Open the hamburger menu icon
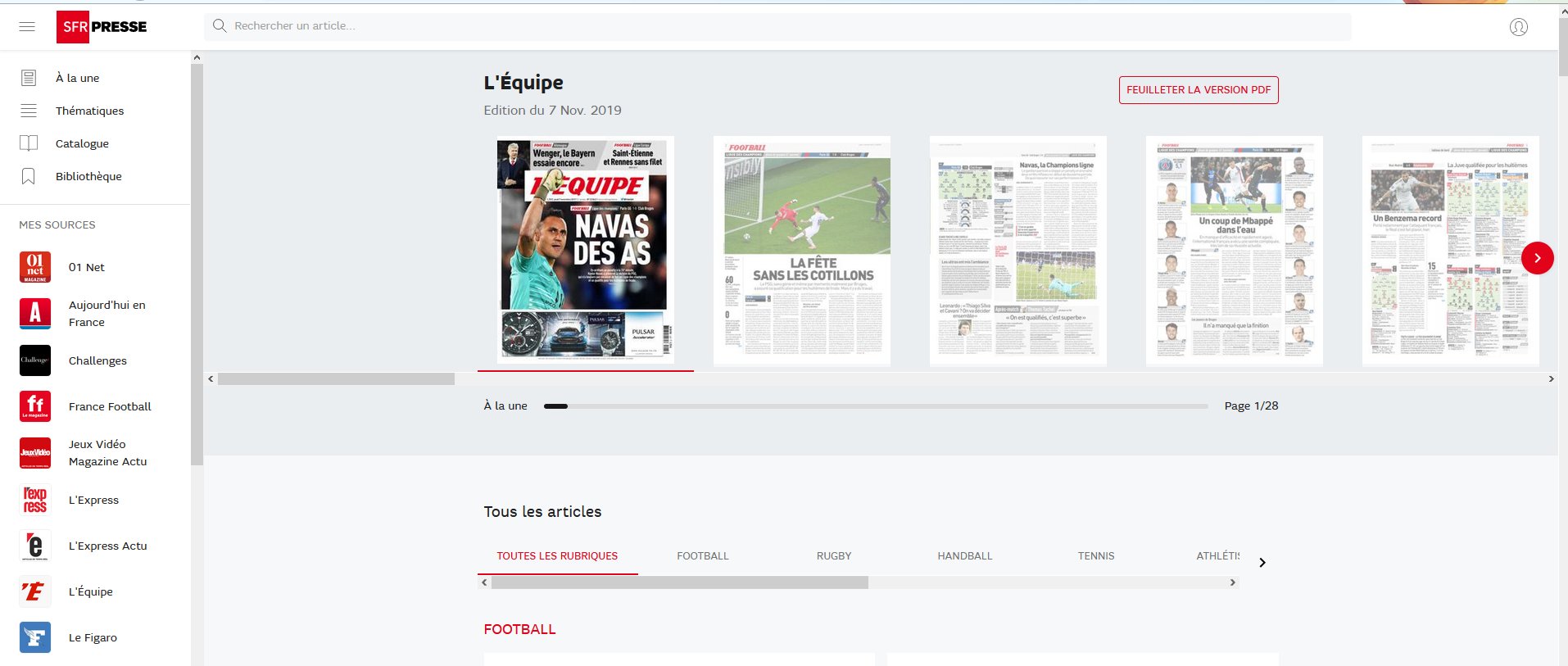The image size is (1568, 666). click(27, 26)
